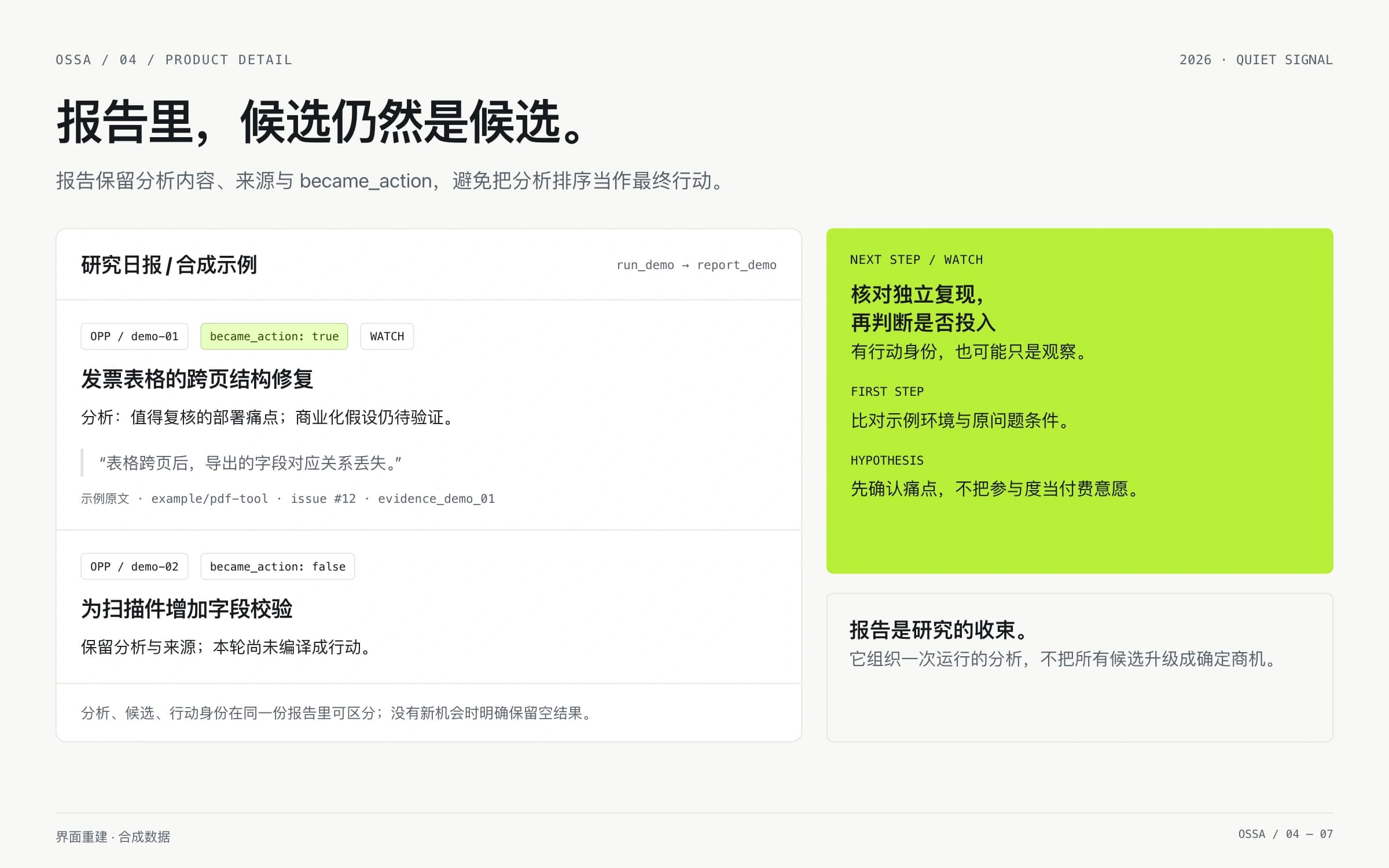
Task: Click the 'became_action: false' badge
Action: coord(277,567)
